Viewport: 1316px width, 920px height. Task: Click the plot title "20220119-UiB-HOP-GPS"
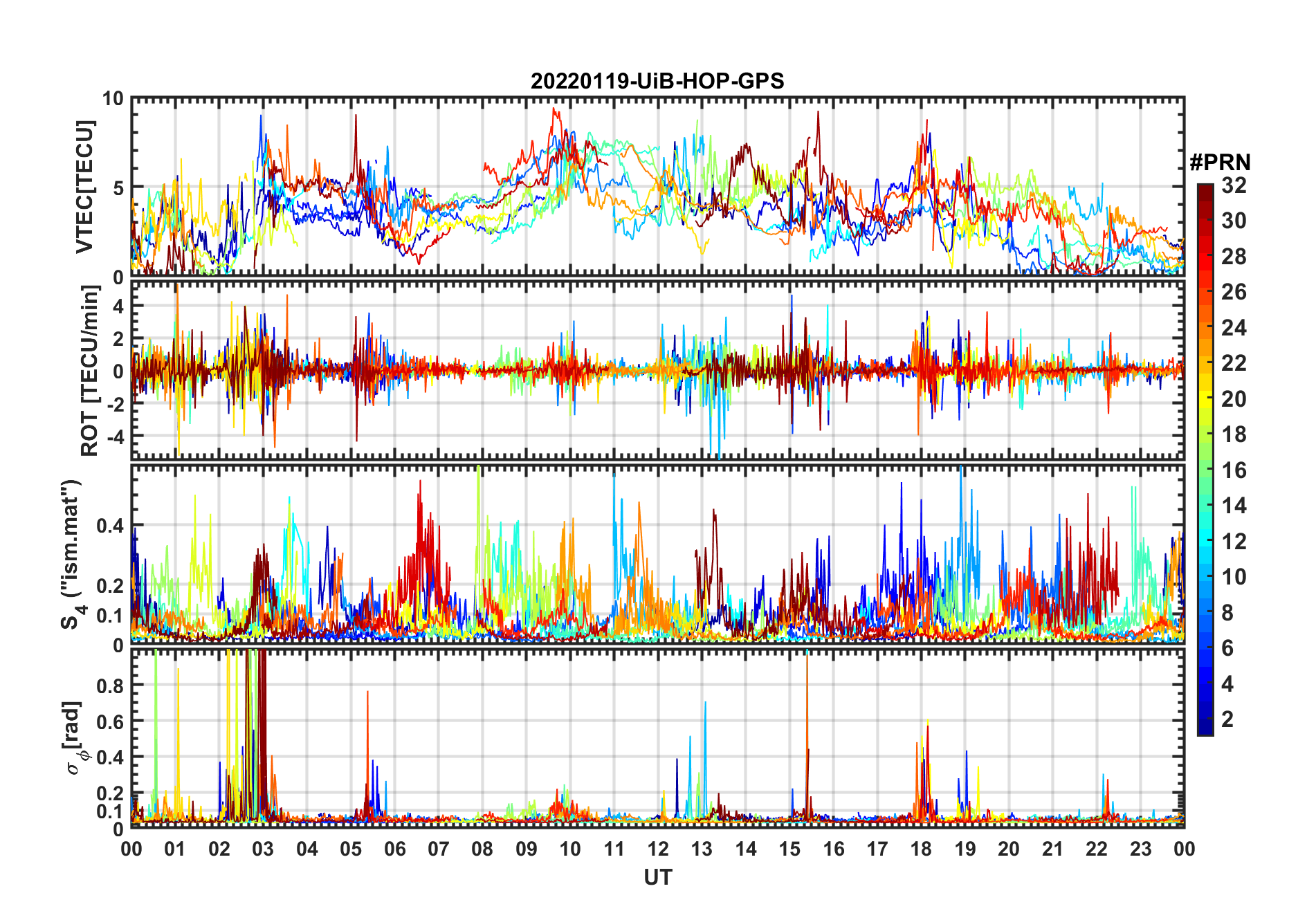pyautogui.click(x=657, y=81)
